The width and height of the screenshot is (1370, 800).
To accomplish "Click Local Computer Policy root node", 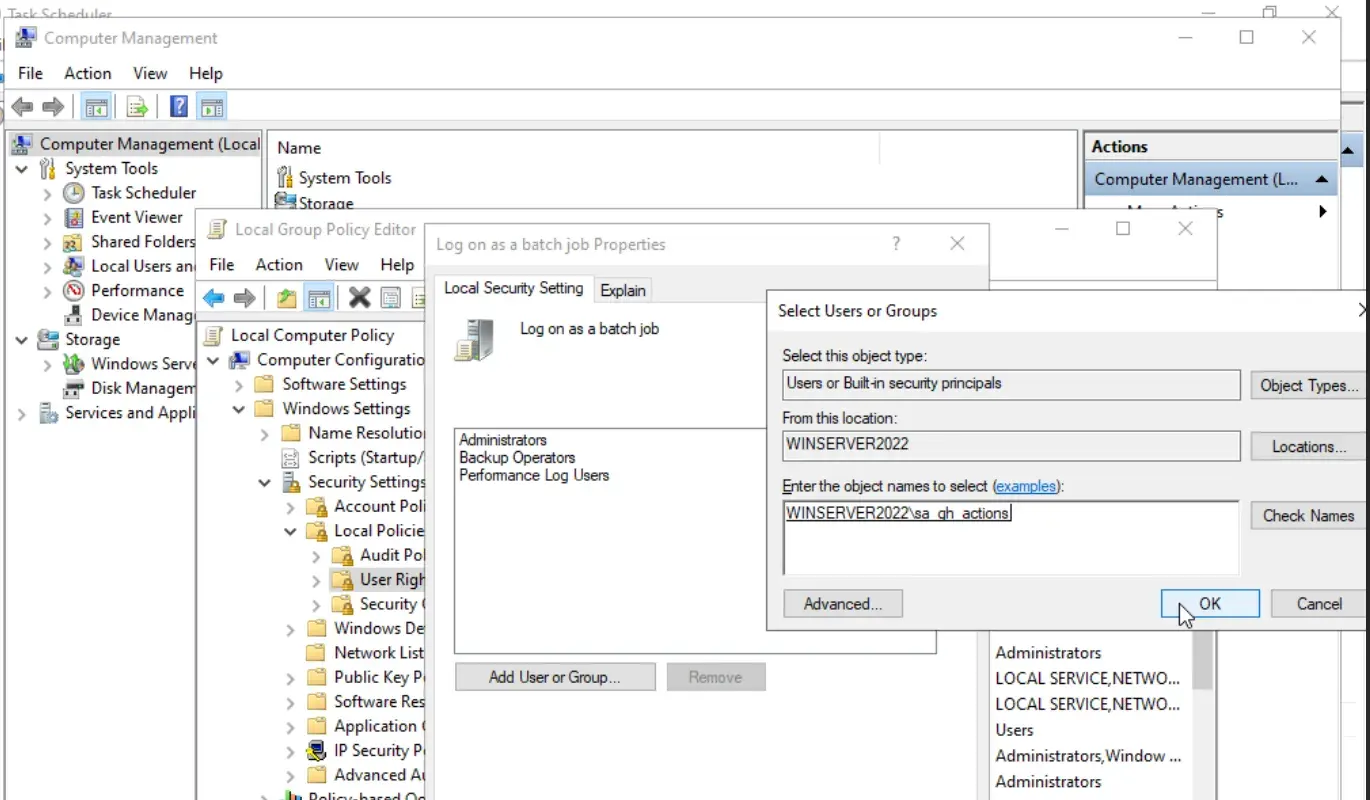I will point(312,335).
